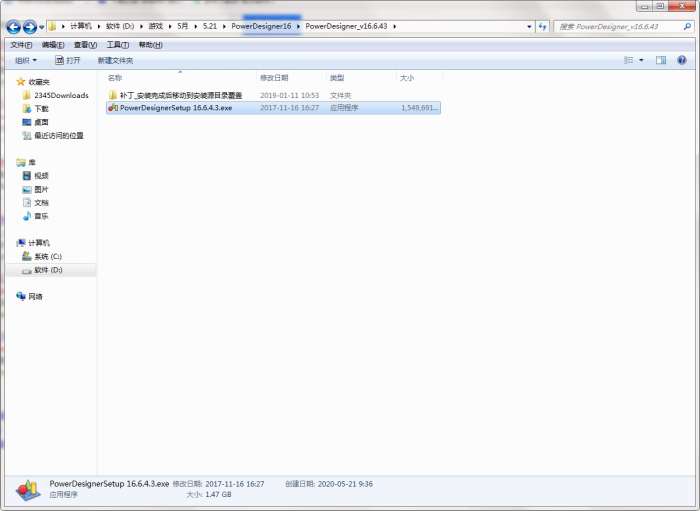Click the 打开 toolbar button
Viewport: 700px width, 511px height.
tap(67, 60)
